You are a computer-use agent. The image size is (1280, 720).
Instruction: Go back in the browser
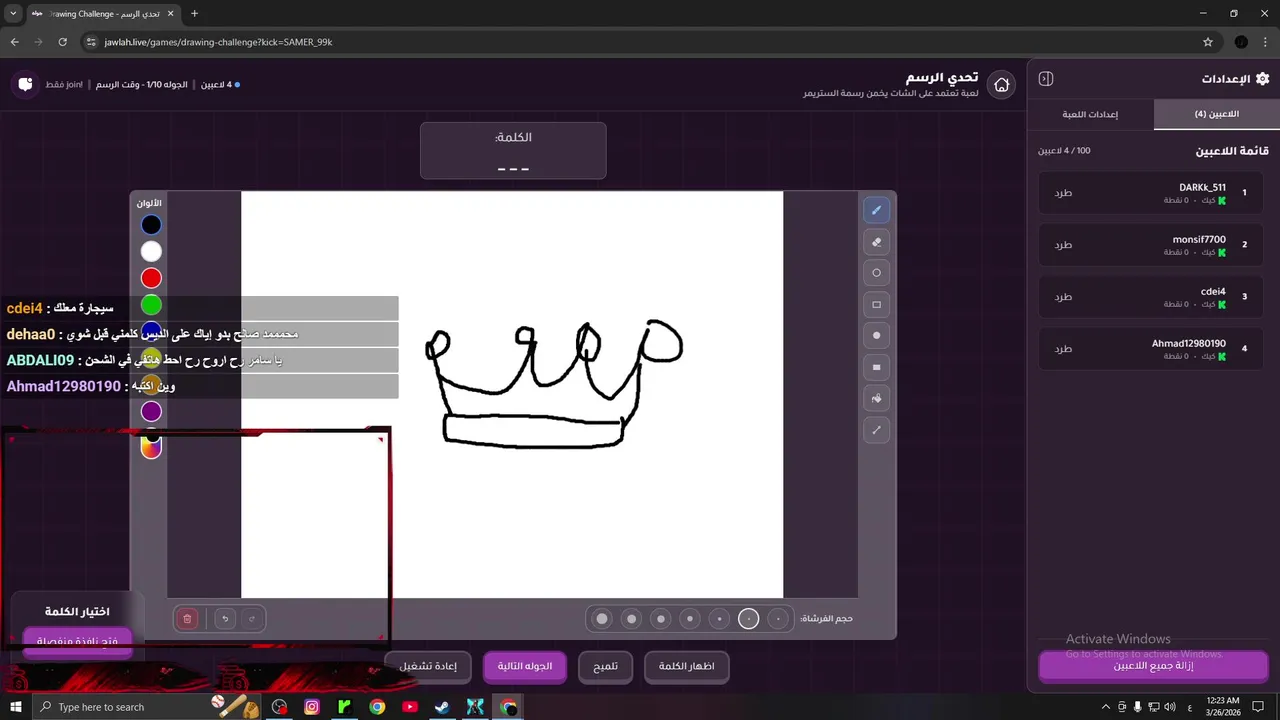14,42
